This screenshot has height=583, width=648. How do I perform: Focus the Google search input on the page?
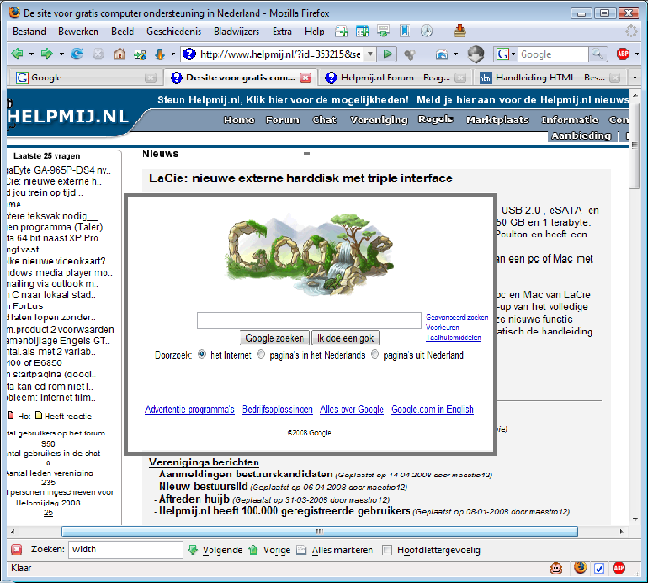pyautogui.click(x=309, y=320)
